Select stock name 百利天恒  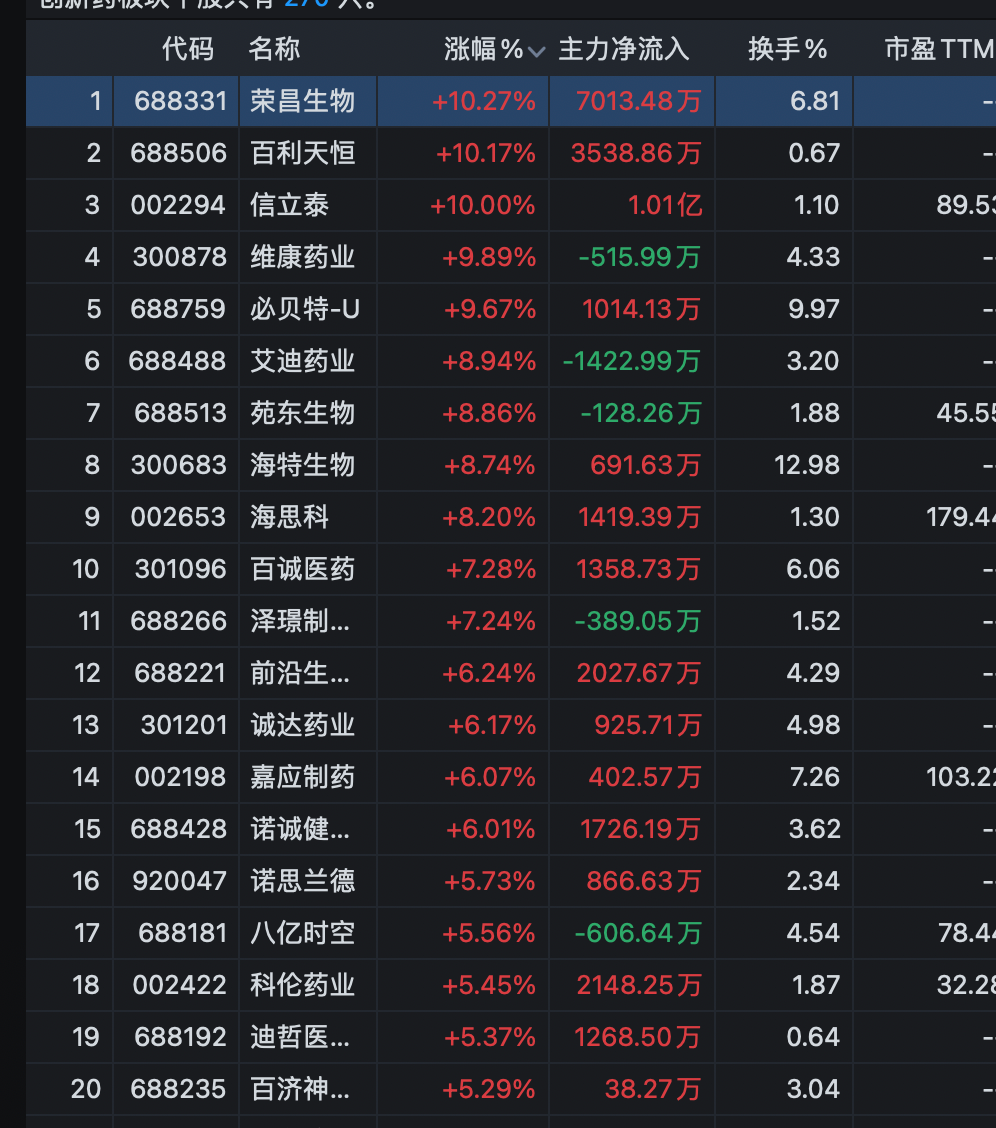[x=303, y=153]
